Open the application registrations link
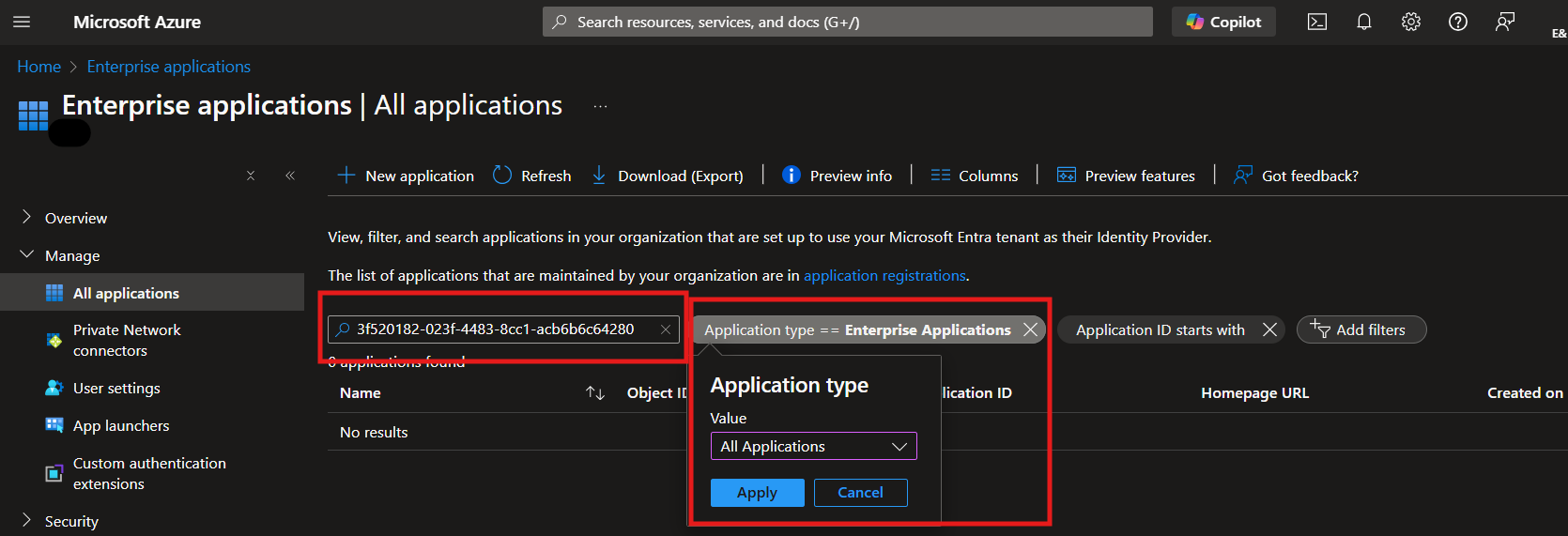 pyautogui.click(x=884, y=275)
